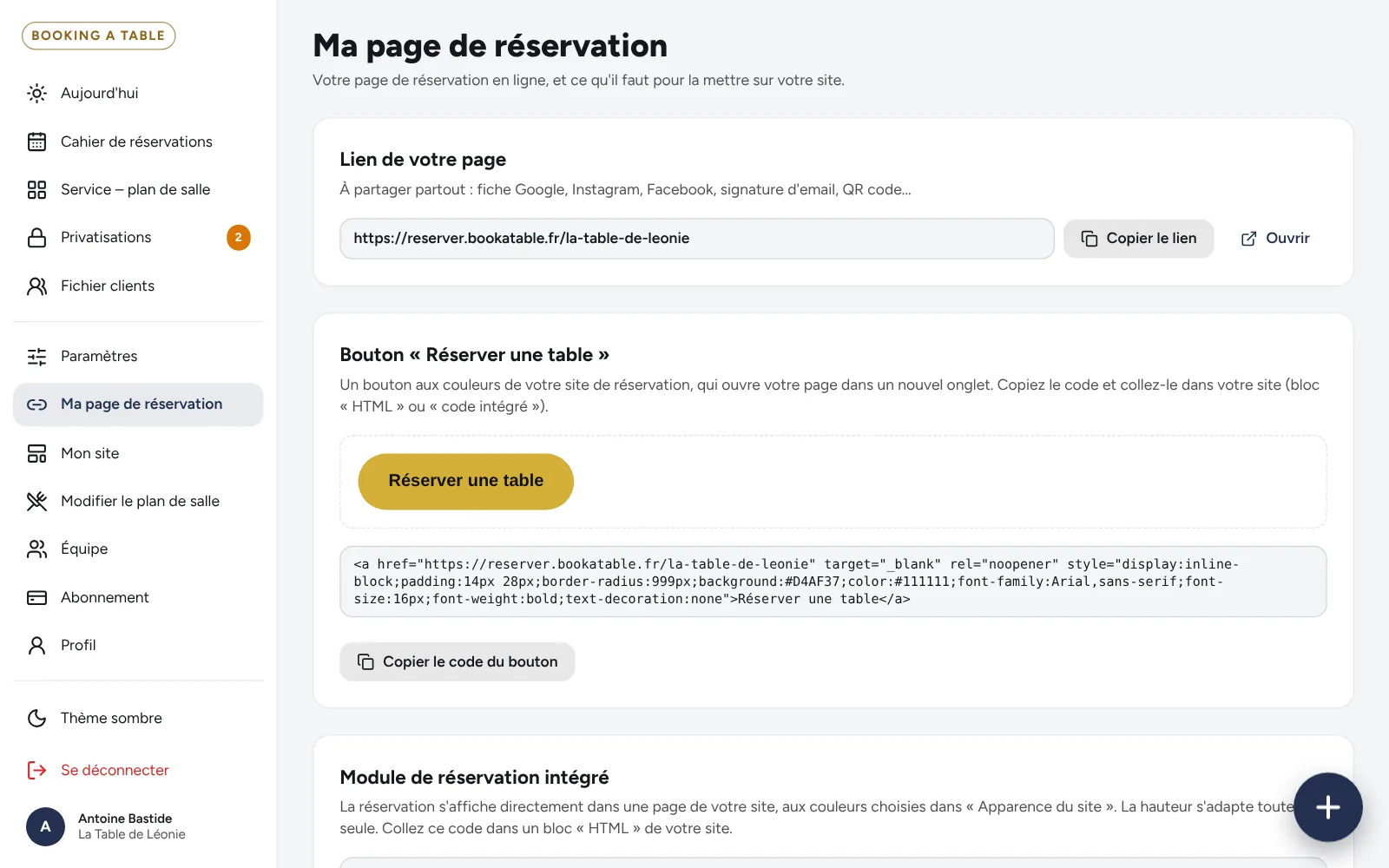This screenshot has height=868, width=1389.
Task: Click the gold Réserver une table preview button
Action: pyautogui.click(x=465, y=481)
